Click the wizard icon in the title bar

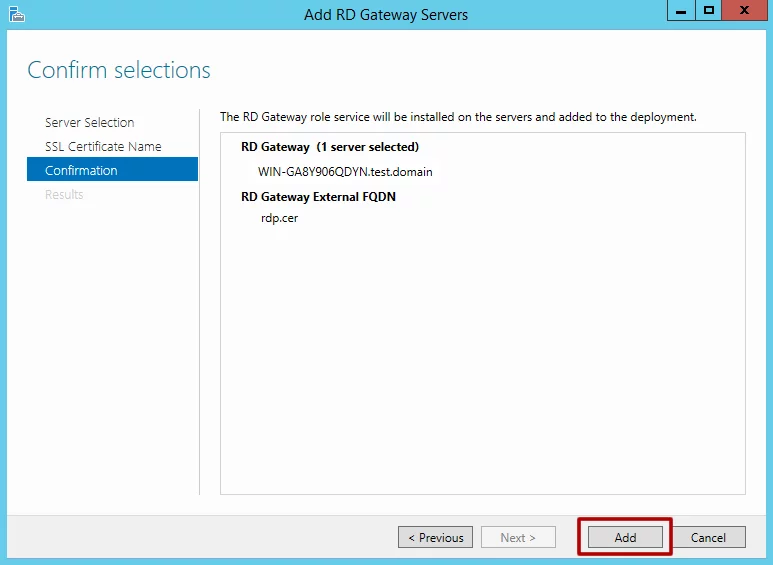pyautogui.click(x=14, y=14)
